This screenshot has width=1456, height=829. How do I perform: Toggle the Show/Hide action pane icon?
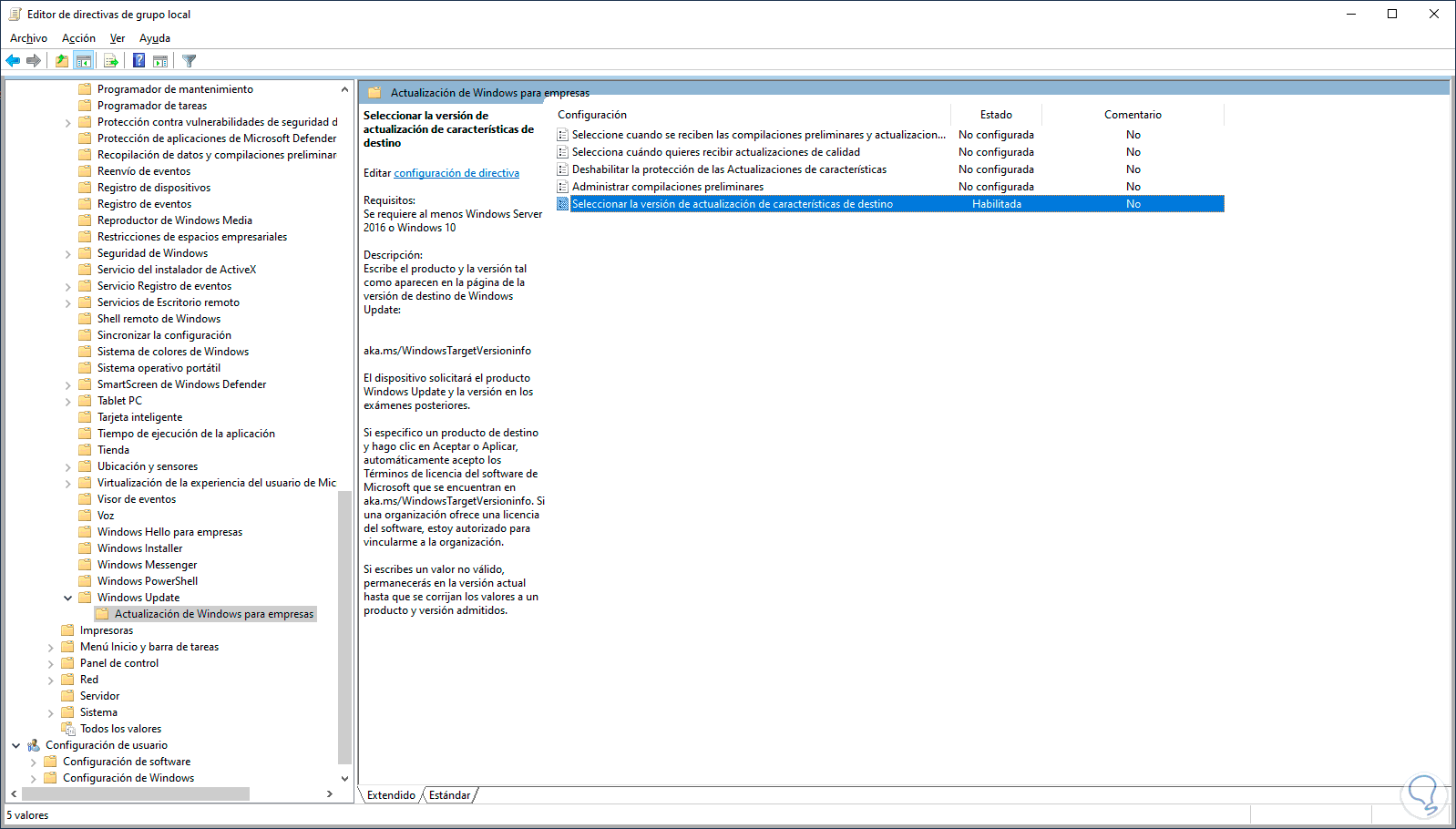point(160,61)
